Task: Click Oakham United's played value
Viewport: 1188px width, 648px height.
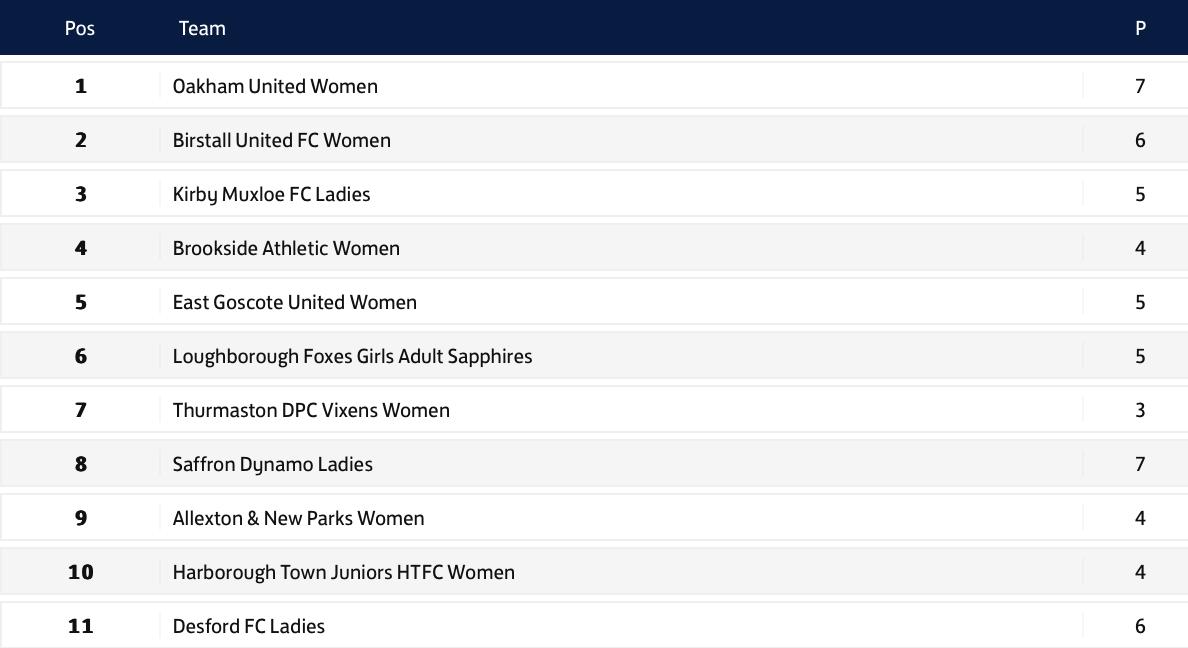Action: pyautogui.click(x=1140, y=86)
